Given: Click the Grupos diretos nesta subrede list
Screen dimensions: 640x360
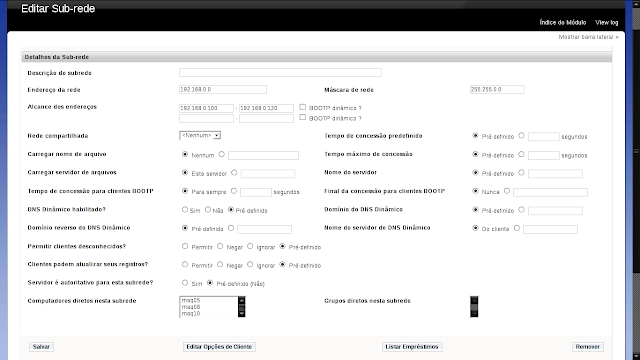Looking at the screenshot, I should click(474, 307).
